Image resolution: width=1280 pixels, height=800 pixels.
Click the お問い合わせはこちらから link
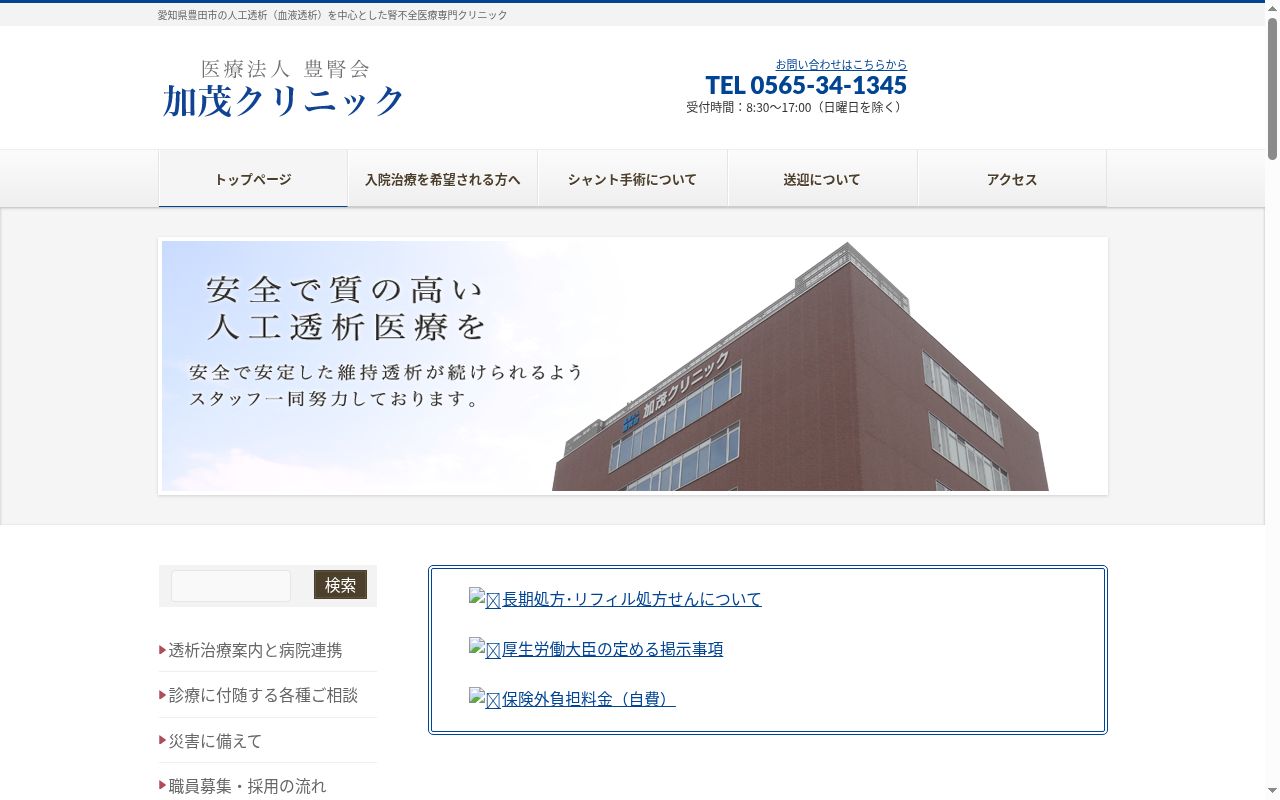(x=841, y=64)
